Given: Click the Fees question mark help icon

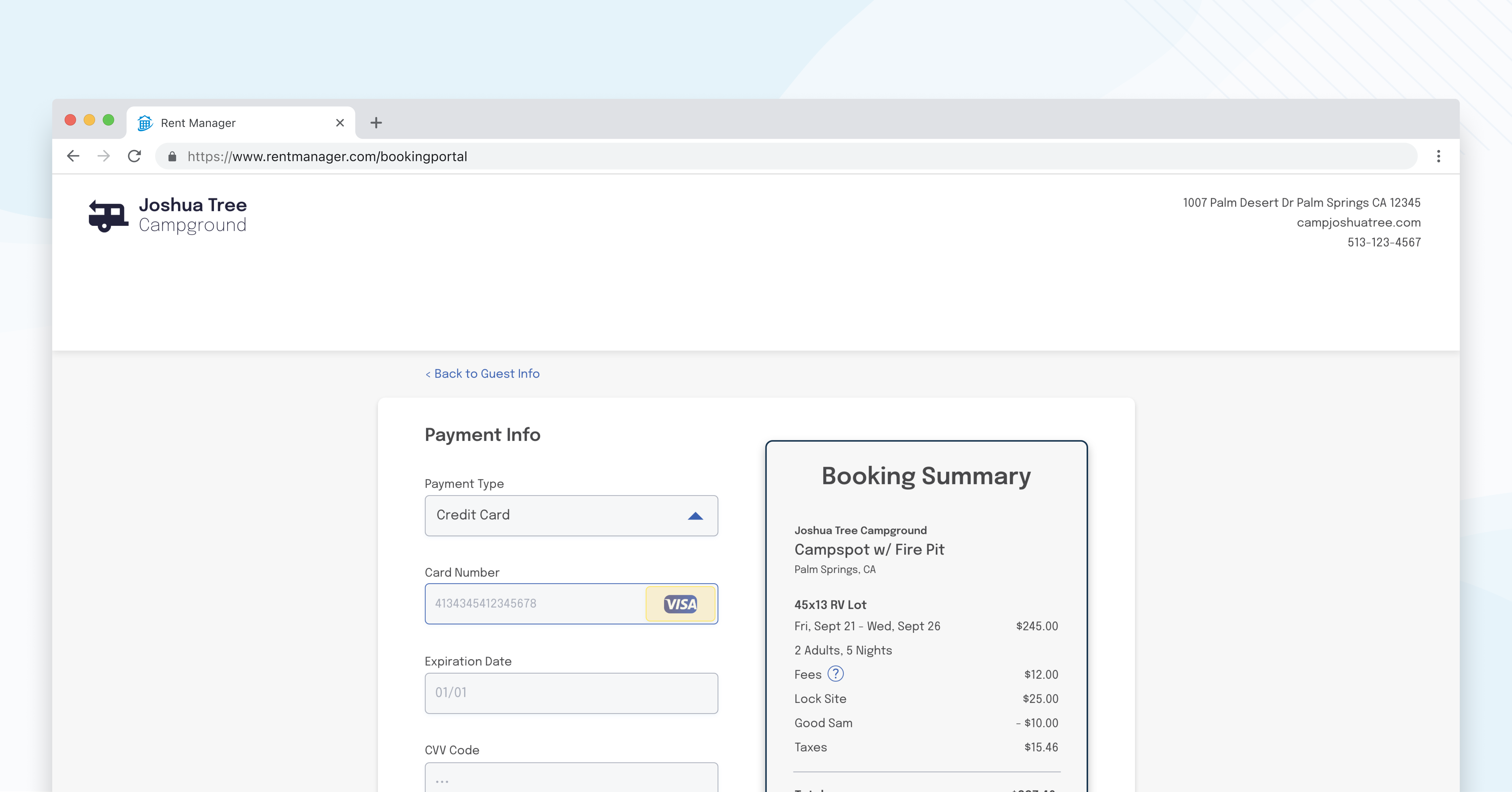Looking at the screenshot, I should [x=835, y=674].
